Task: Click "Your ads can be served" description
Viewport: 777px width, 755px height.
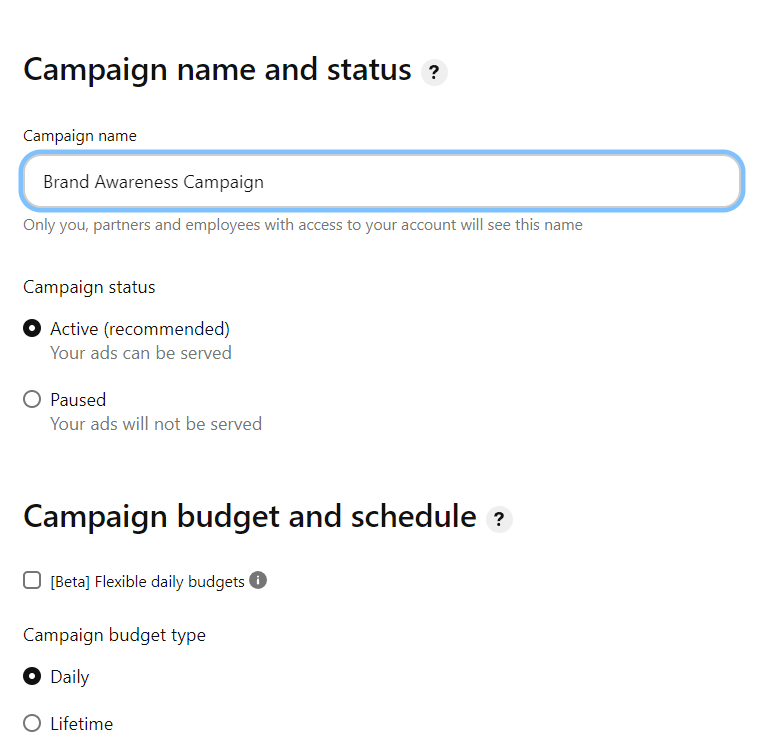Action: coord(141,353)
